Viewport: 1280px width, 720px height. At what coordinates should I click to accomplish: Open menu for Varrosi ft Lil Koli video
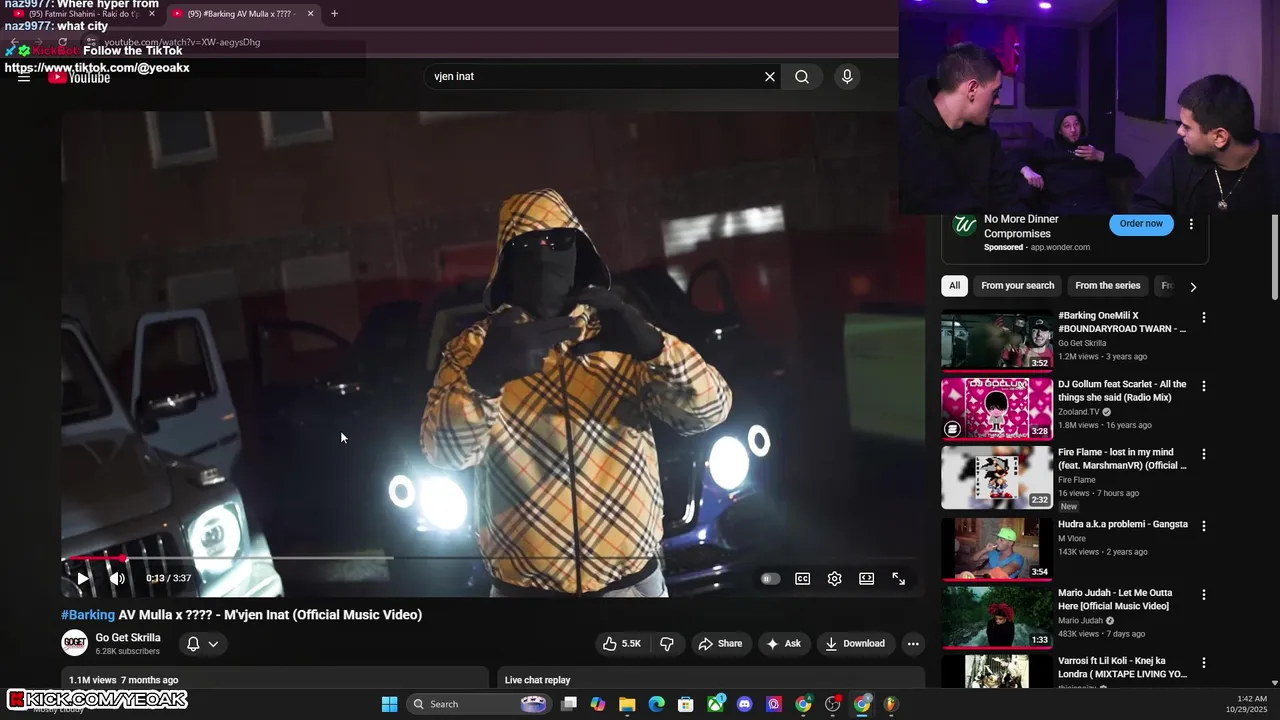coord(1204,663)
